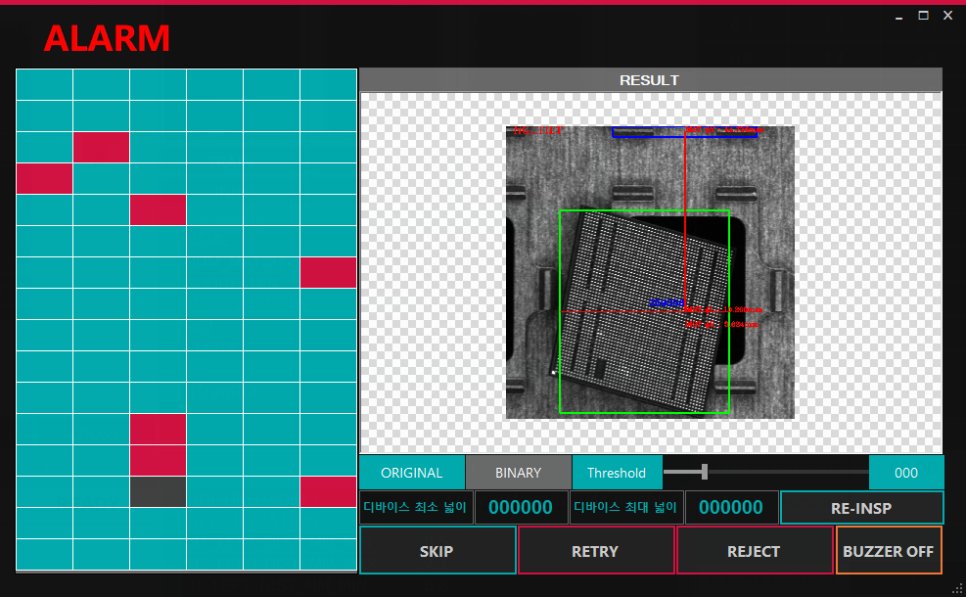Hit the RETRY button
The image size is (966, 597).
click(x=596, y=550)
